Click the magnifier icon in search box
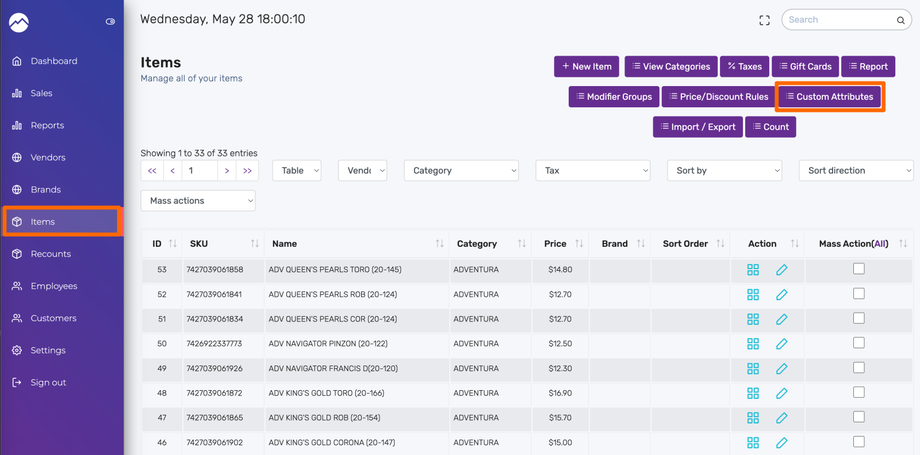 click(900, 20)
